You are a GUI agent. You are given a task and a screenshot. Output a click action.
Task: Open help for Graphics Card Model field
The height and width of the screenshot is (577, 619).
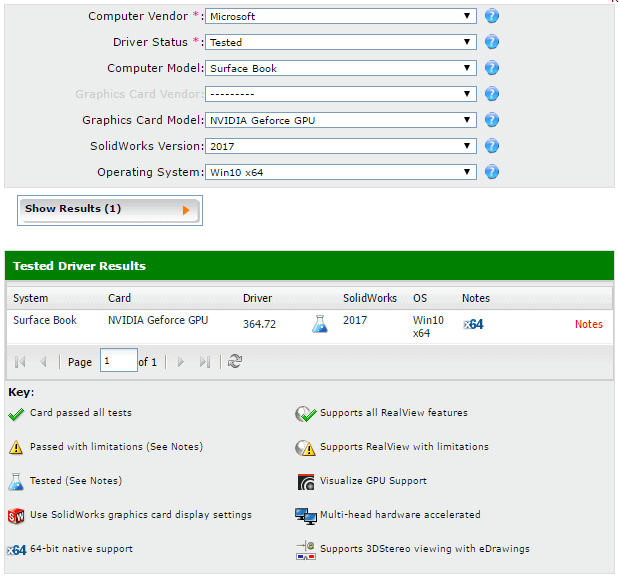(491, 120)
